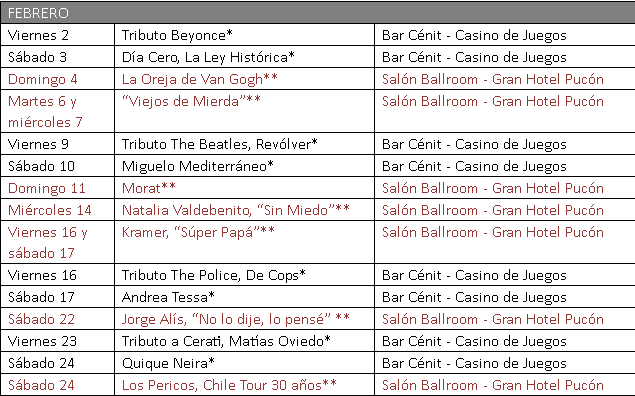This screenshot has width=635, height=396.
Task: Click Kramer, "Súper Papá"** event
Action: (198, 232)
